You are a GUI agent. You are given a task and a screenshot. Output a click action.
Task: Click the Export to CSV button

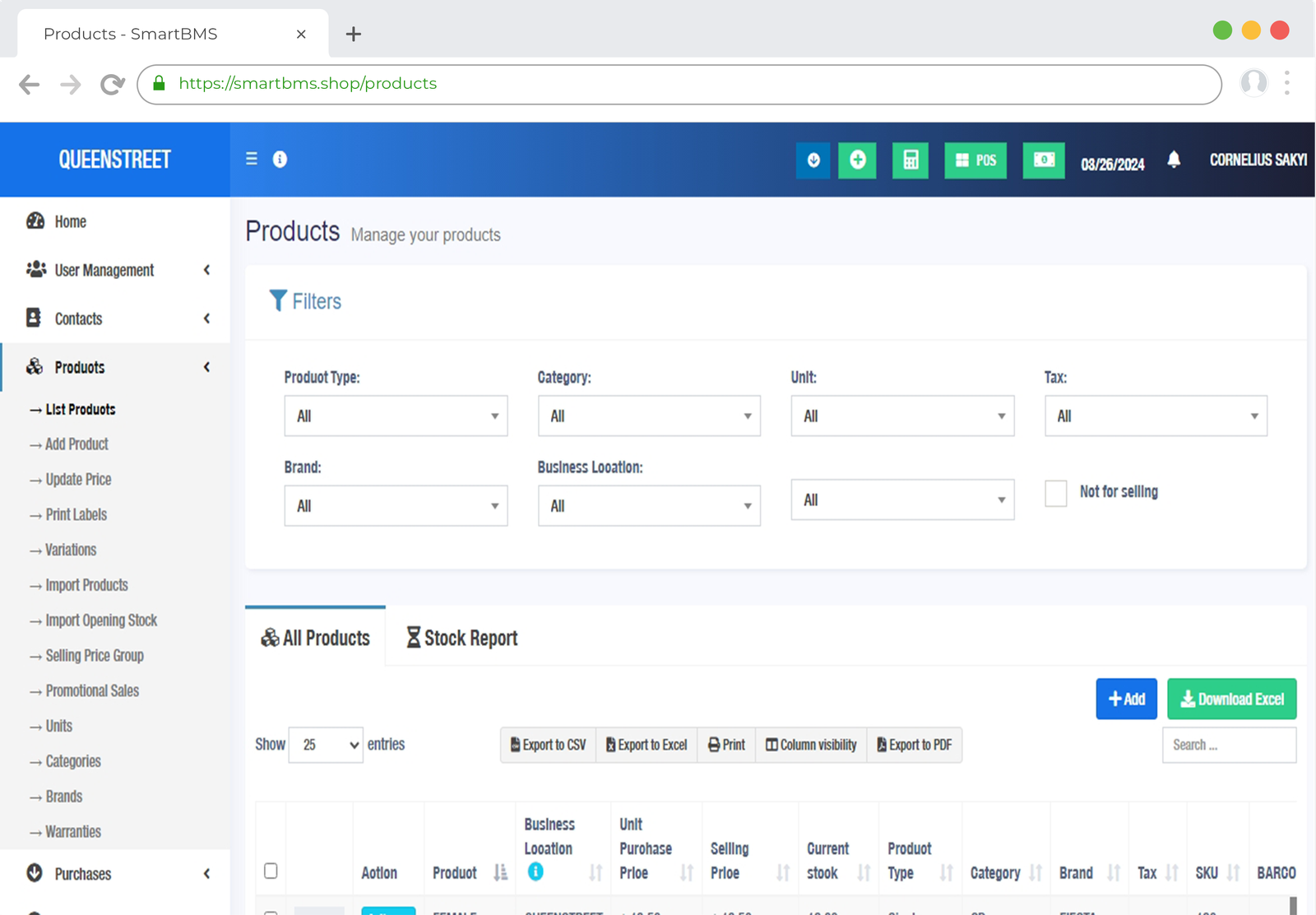click(548, 745)
